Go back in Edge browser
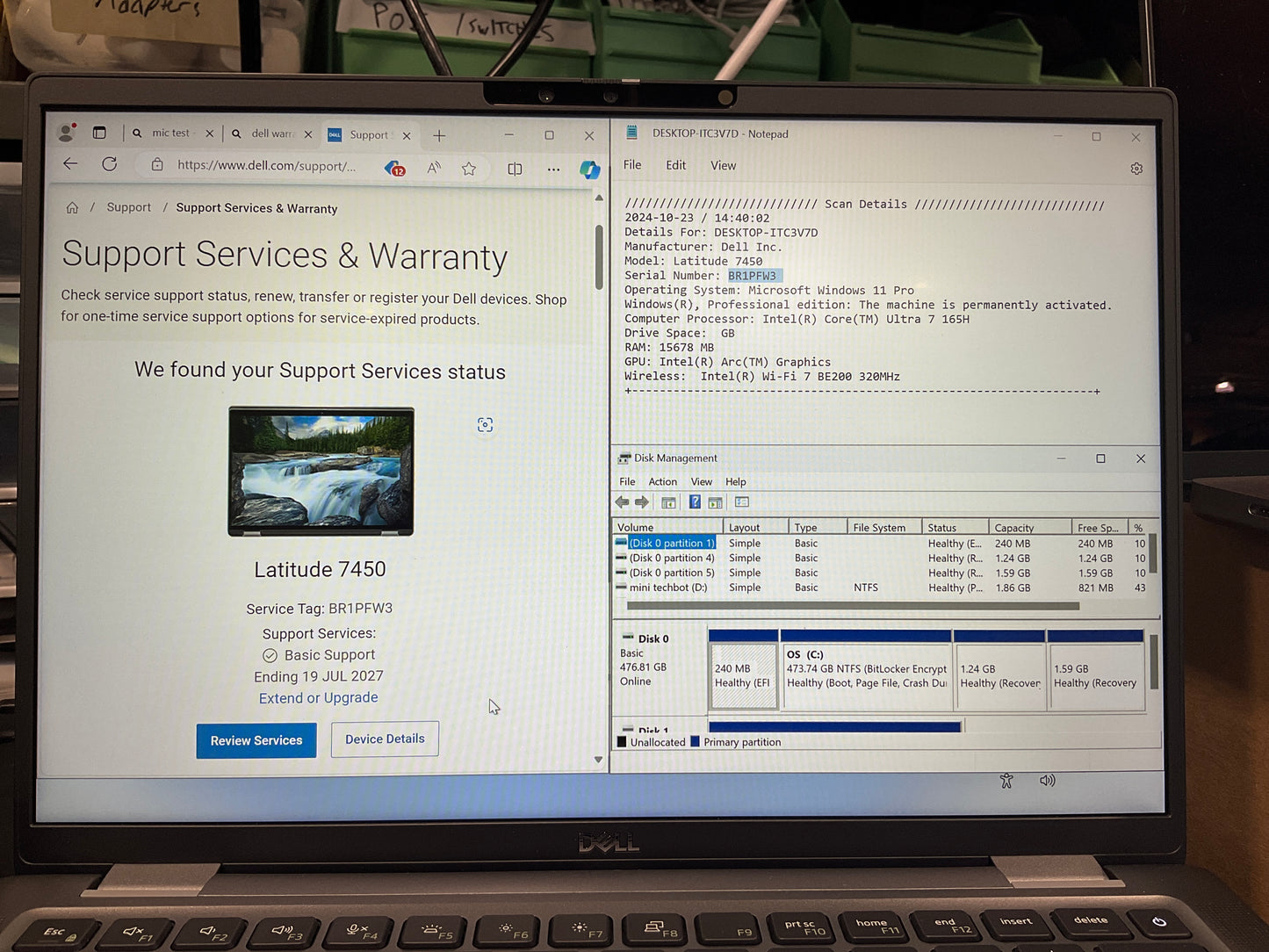1269x952 pixels. pyautogui.click(x=70, y=163)
